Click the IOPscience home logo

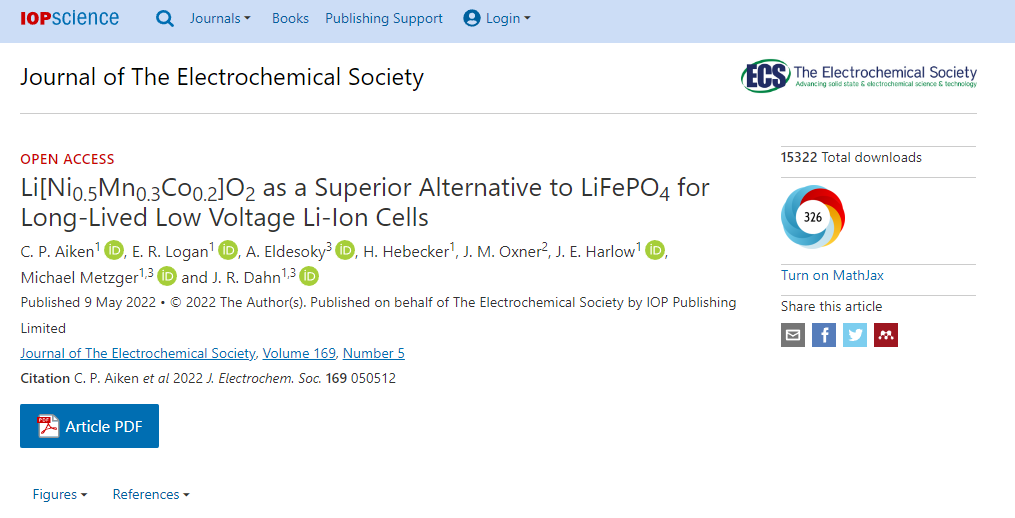(70, 18)
